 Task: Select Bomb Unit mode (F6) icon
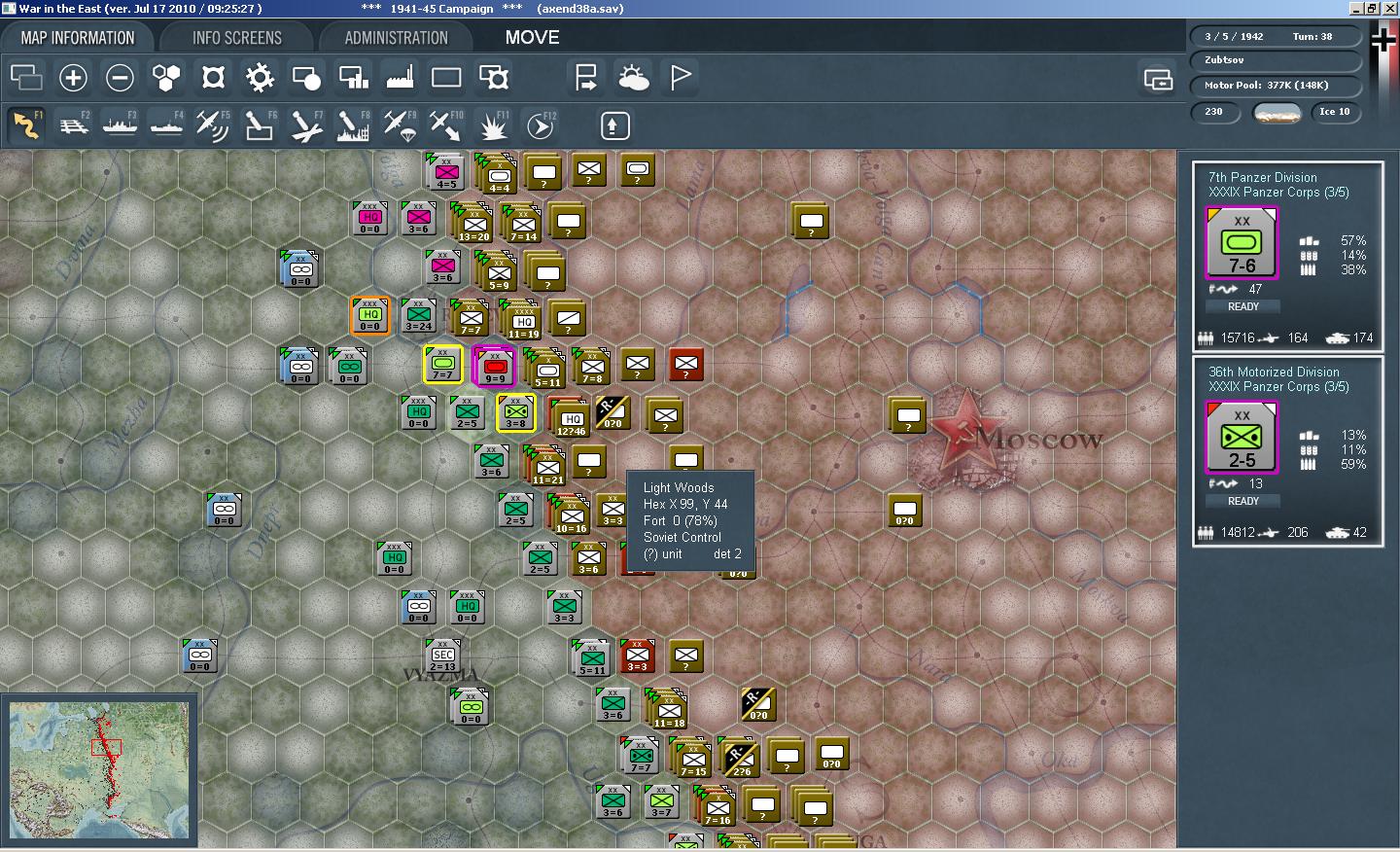click(260, 125)
